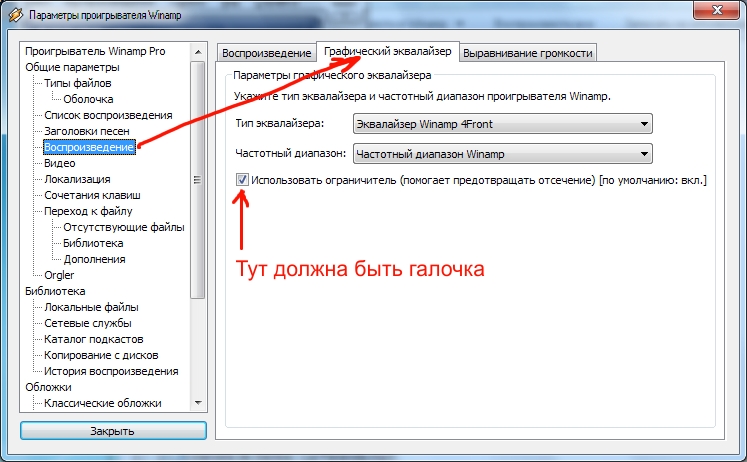Click the tree scrollbar down arrow
Screen dimensions: 747x462
pos(198,403)
